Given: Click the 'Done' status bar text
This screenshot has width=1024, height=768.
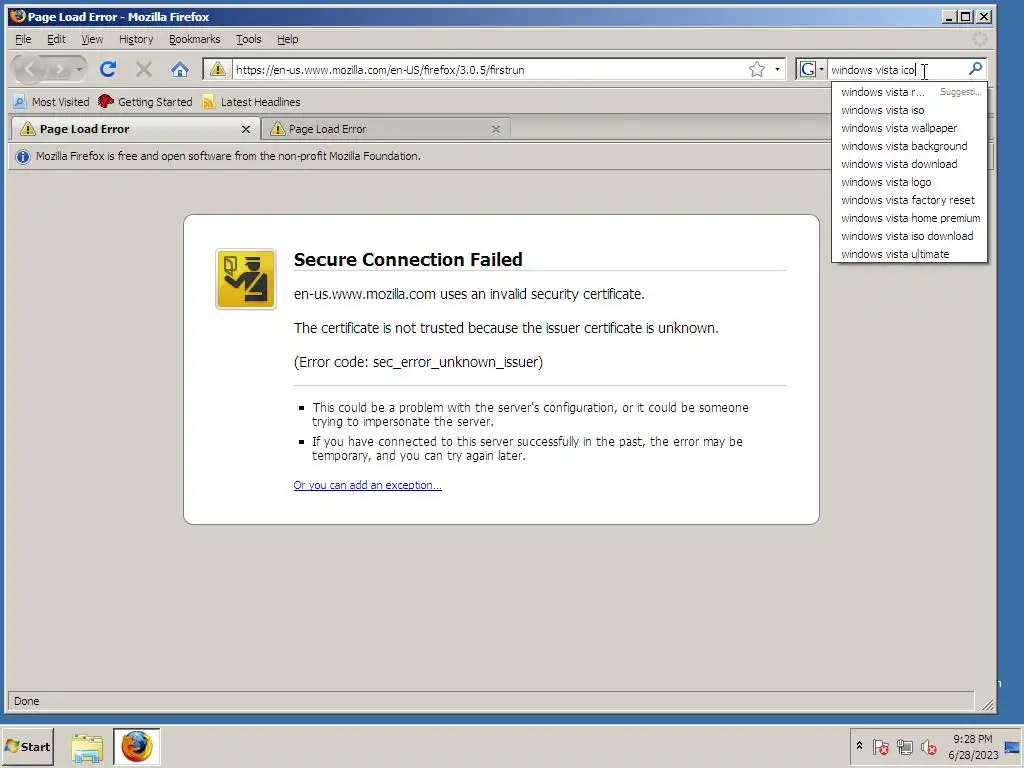Looking at the screenshot, I should (27, 701).
